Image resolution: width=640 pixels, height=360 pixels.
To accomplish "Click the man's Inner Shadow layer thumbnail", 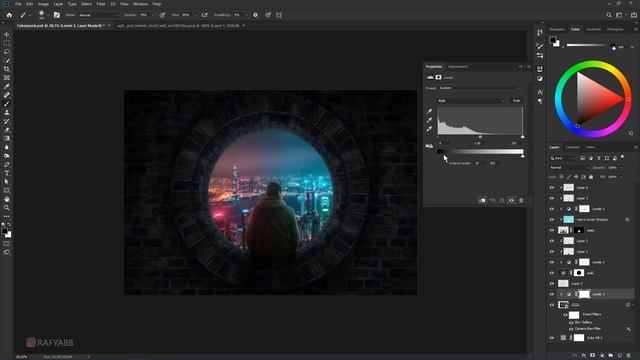I will click(x=569, y=220).
